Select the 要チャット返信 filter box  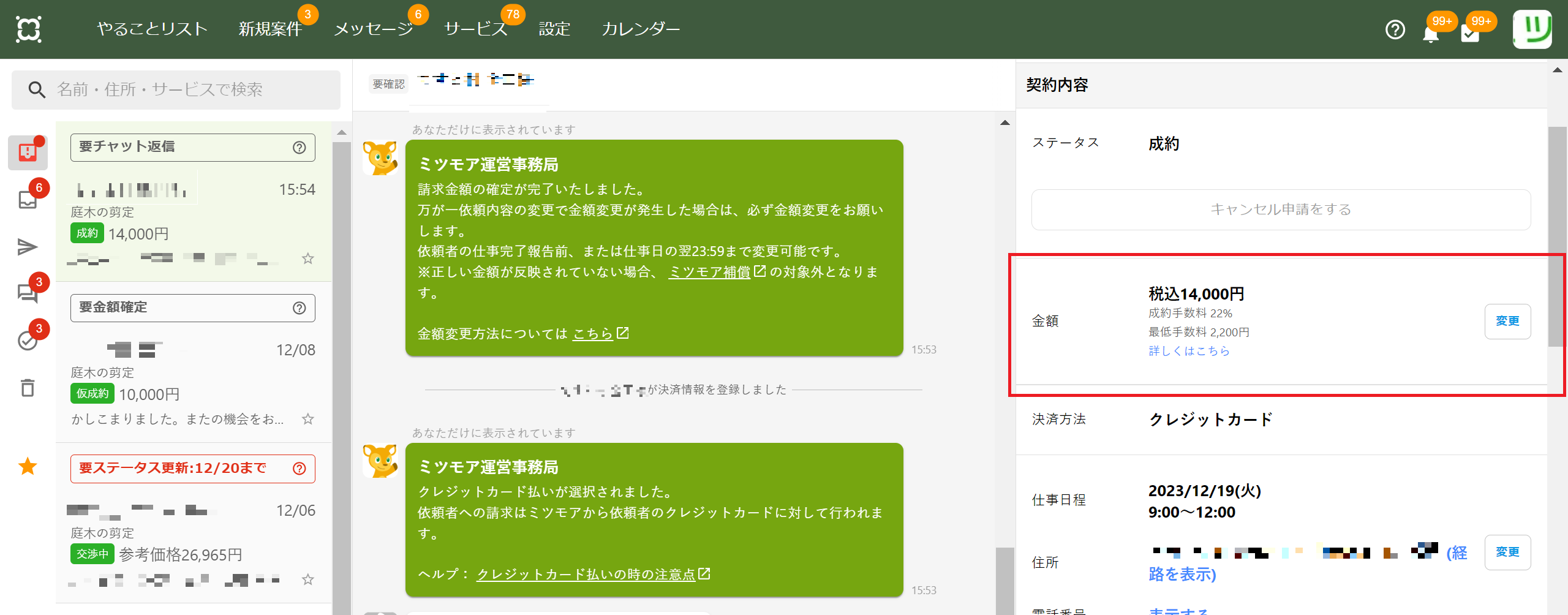click(192, 148)
